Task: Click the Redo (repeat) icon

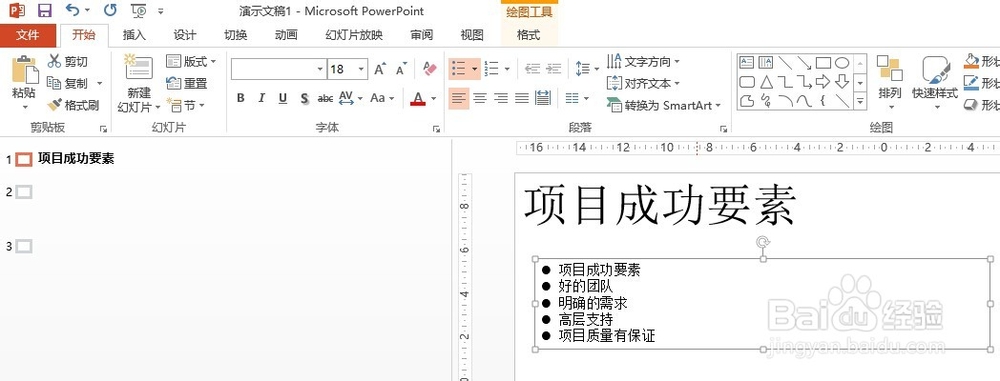Action: [110, 10]
